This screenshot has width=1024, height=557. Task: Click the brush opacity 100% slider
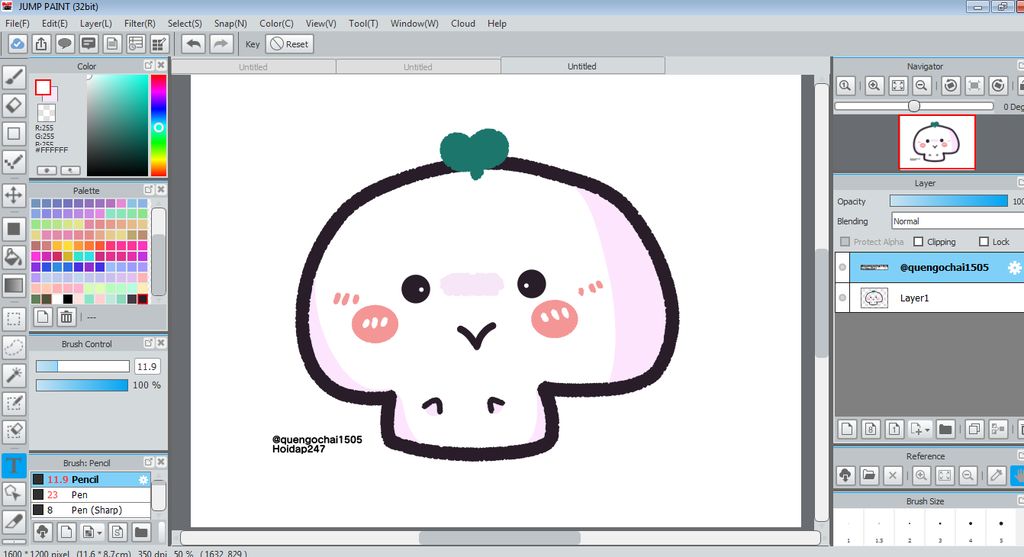coord(82,385)
